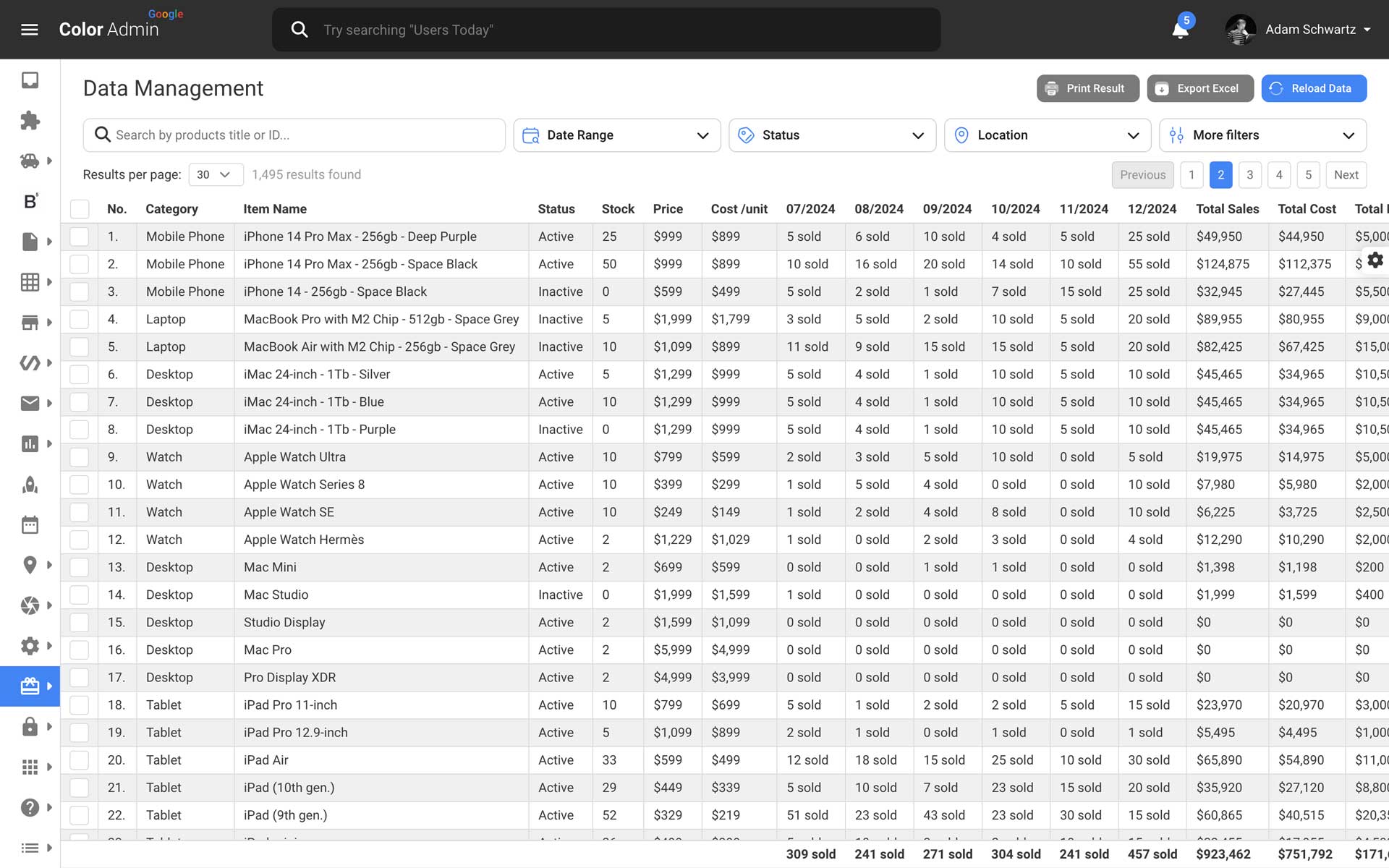Click the rocket sidebar icon
The image size is (1389, 868).
pyautogui.click(x=30, y=484)
